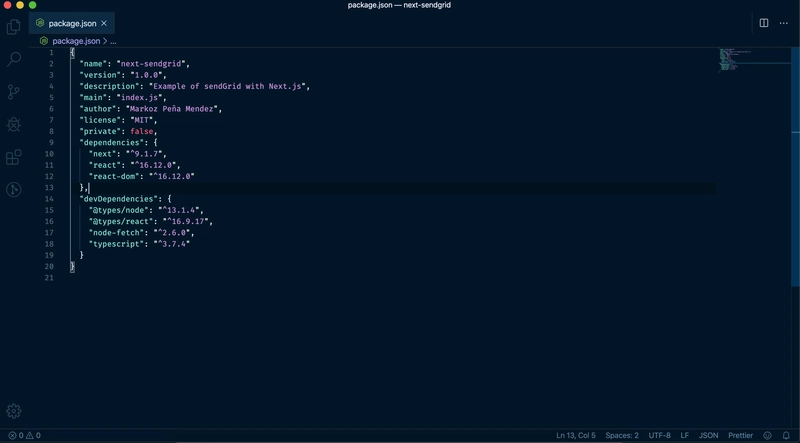Screen dimensions: 800x443
Task: Open the editor More Actions ellipsis menu
Action: [x=784, y=23]
